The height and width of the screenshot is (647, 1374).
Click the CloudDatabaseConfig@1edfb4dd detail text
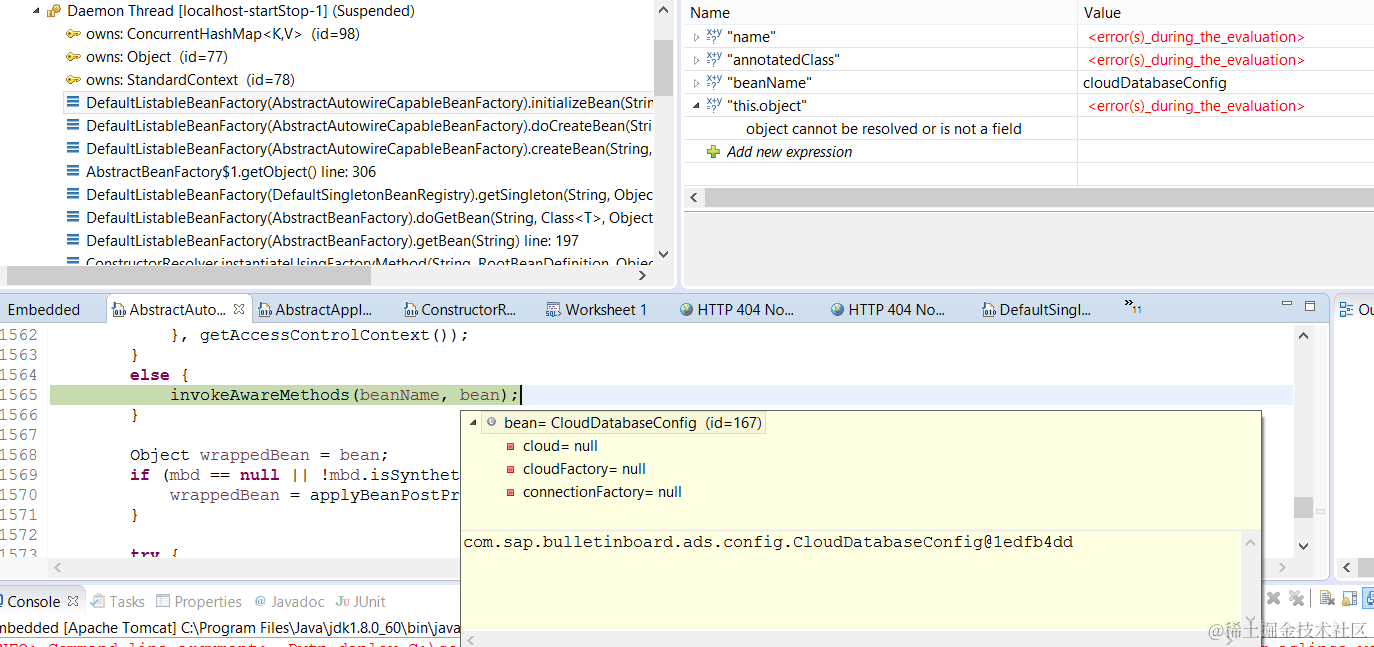[768, 542]
